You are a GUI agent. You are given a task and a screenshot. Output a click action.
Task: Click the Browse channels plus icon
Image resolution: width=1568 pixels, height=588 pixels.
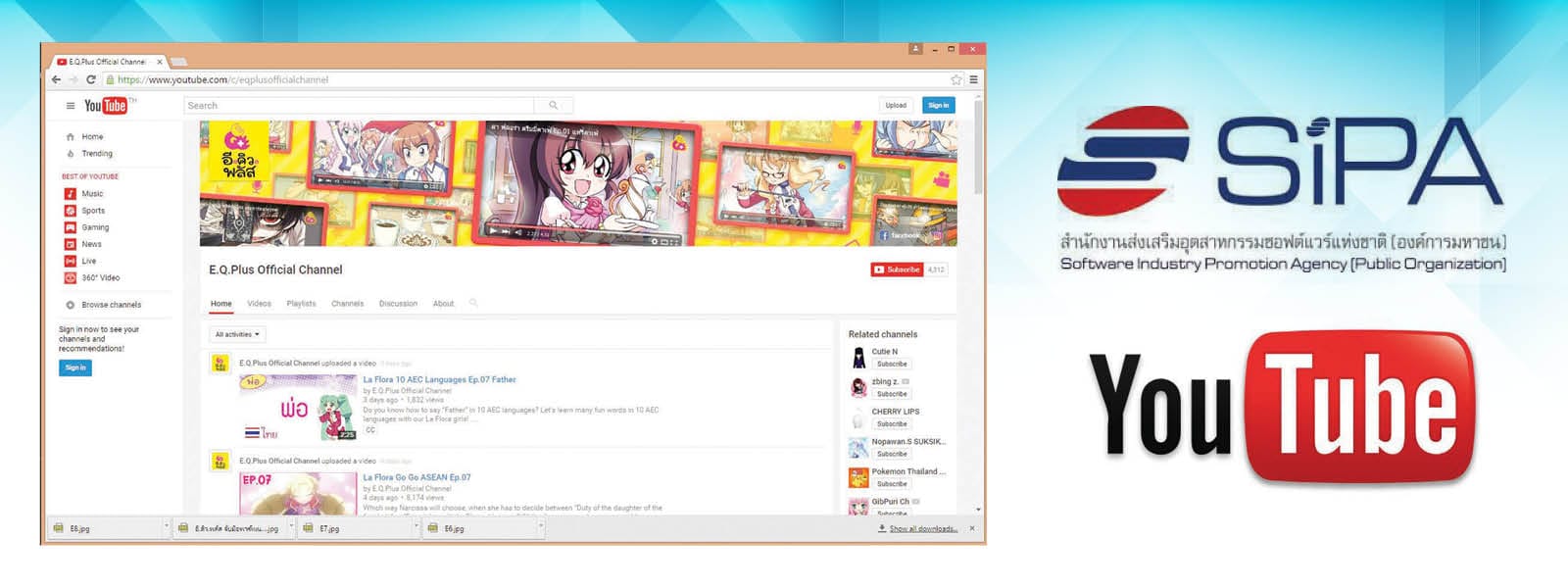(x=71, y=305)
